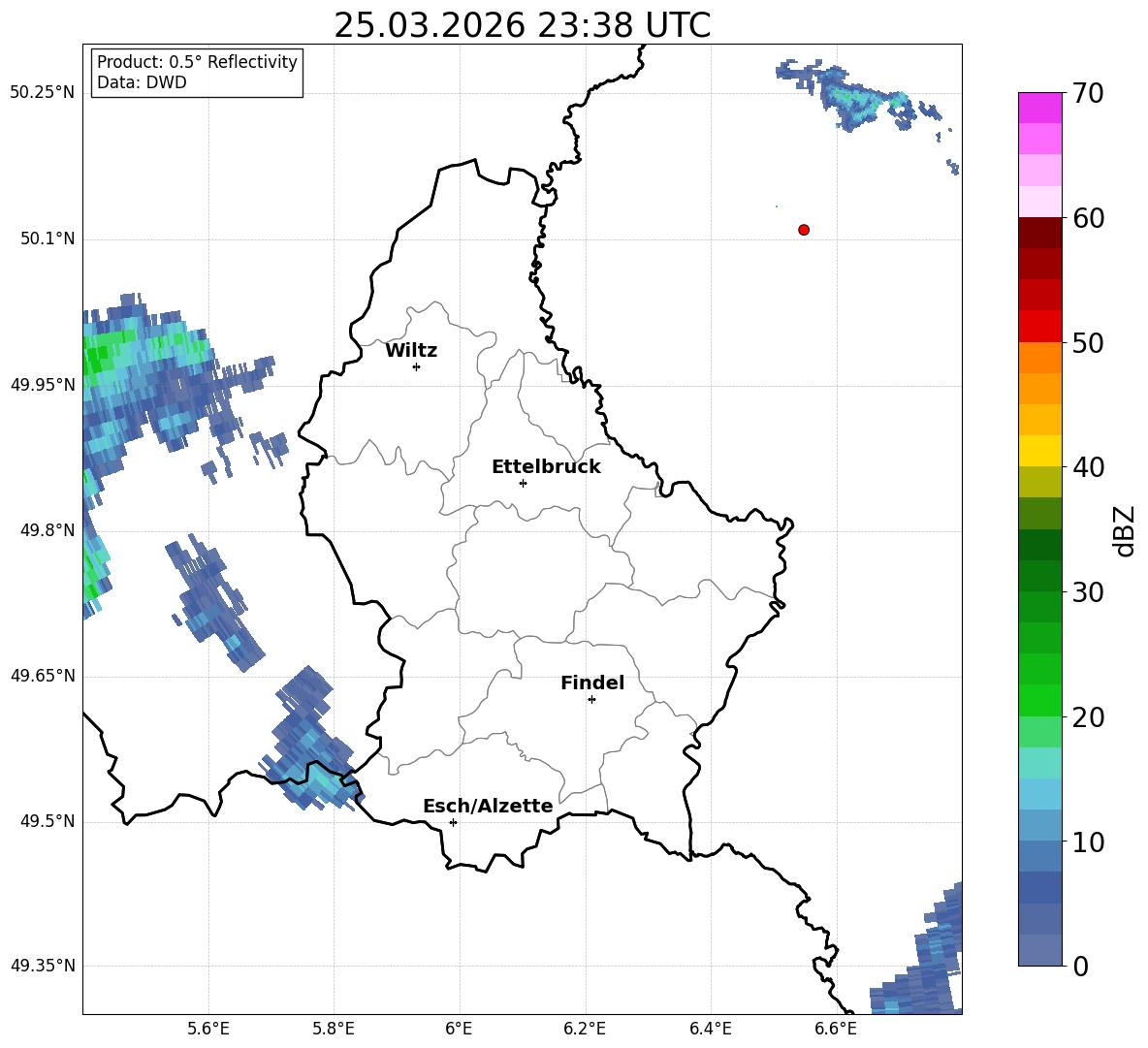1148x1048 pixels.
Task: Click the Esch/Alzette city label
Action: coord(488,806)
